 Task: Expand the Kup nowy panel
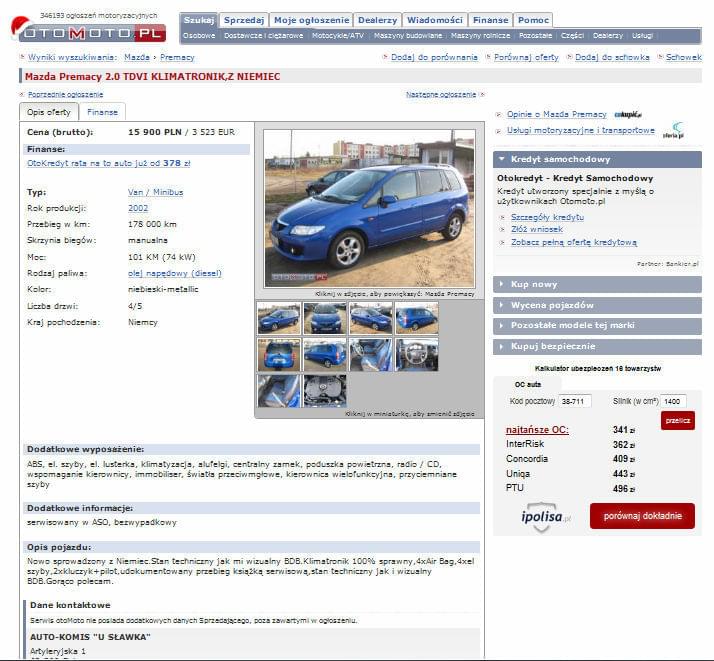tap(597, 285)
